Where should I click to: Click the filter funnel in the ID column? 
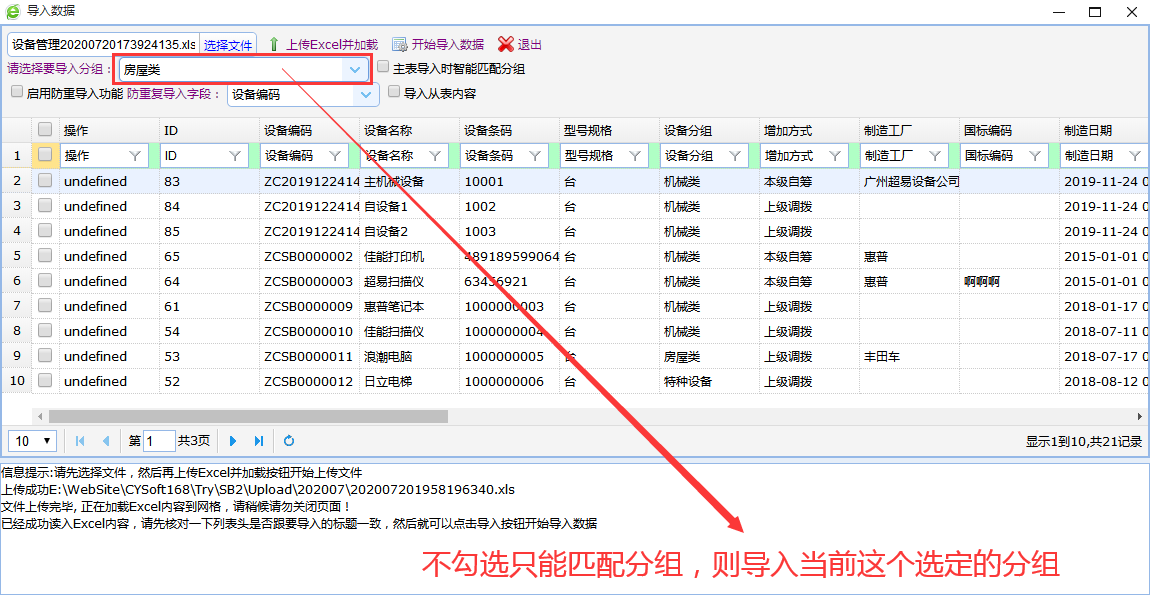[235, 156]
